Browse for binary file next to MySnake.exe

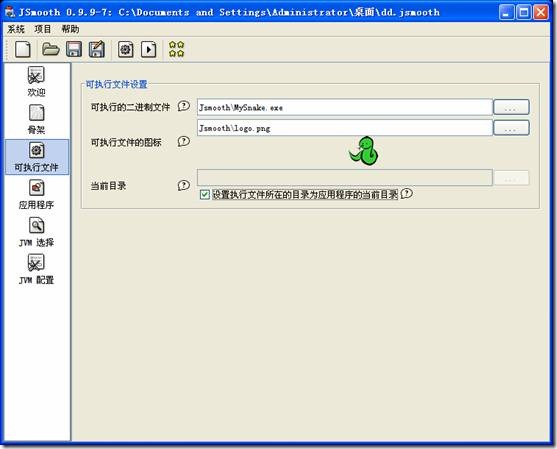click(511, 107)
